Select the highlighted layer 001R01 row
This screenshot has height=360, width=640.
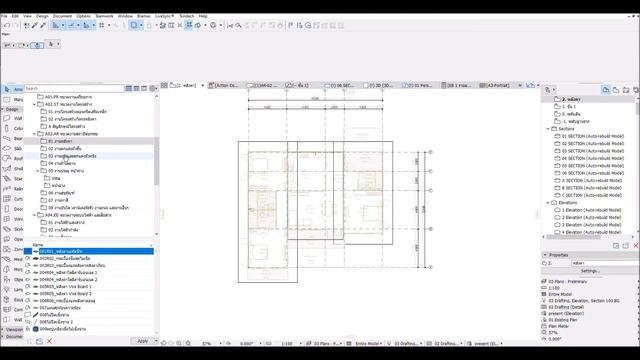[89, 251]
